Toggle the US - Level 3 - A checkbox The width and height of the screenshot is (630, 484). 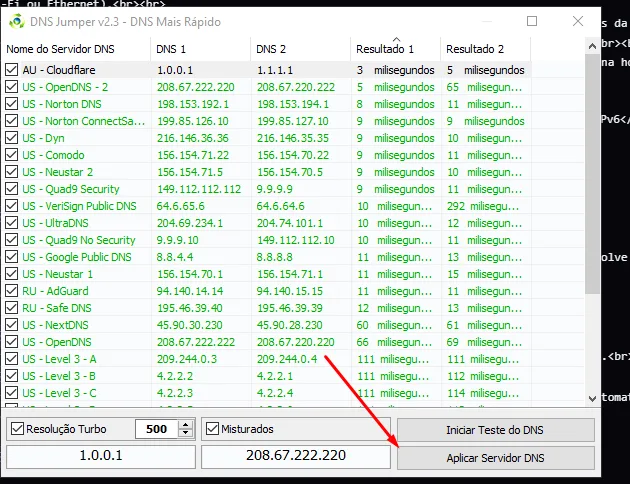tap(11, 359)
